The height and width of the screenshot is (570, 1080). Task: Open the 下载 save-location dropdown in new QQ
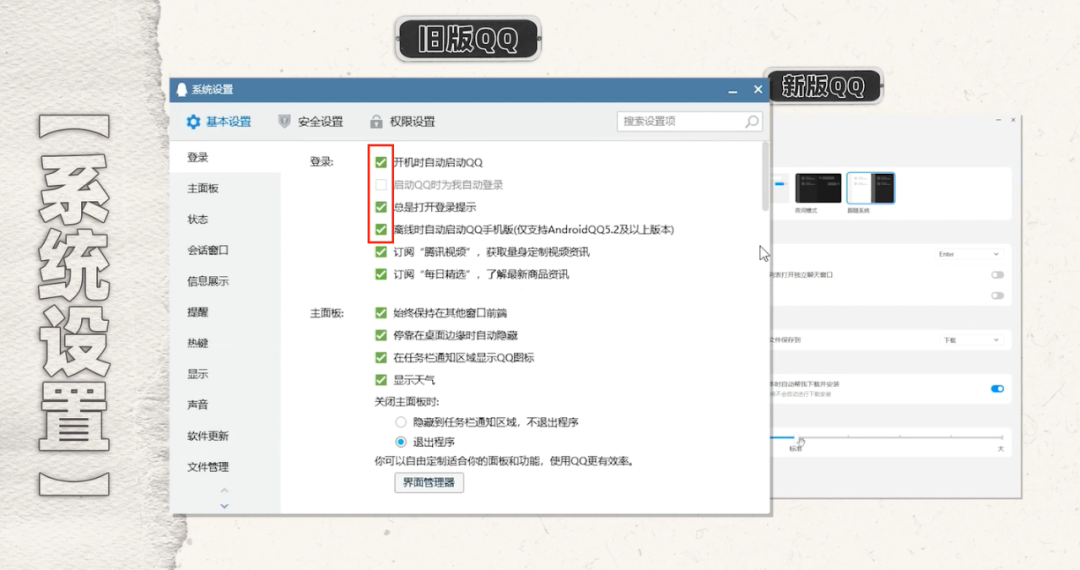coord(970,340)
